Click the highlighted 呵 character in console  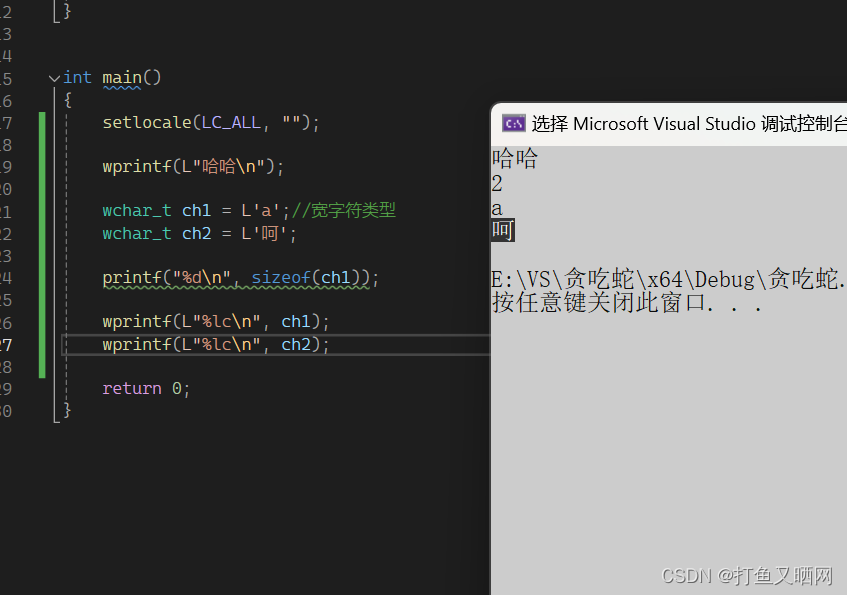click(x=503, y=230)
